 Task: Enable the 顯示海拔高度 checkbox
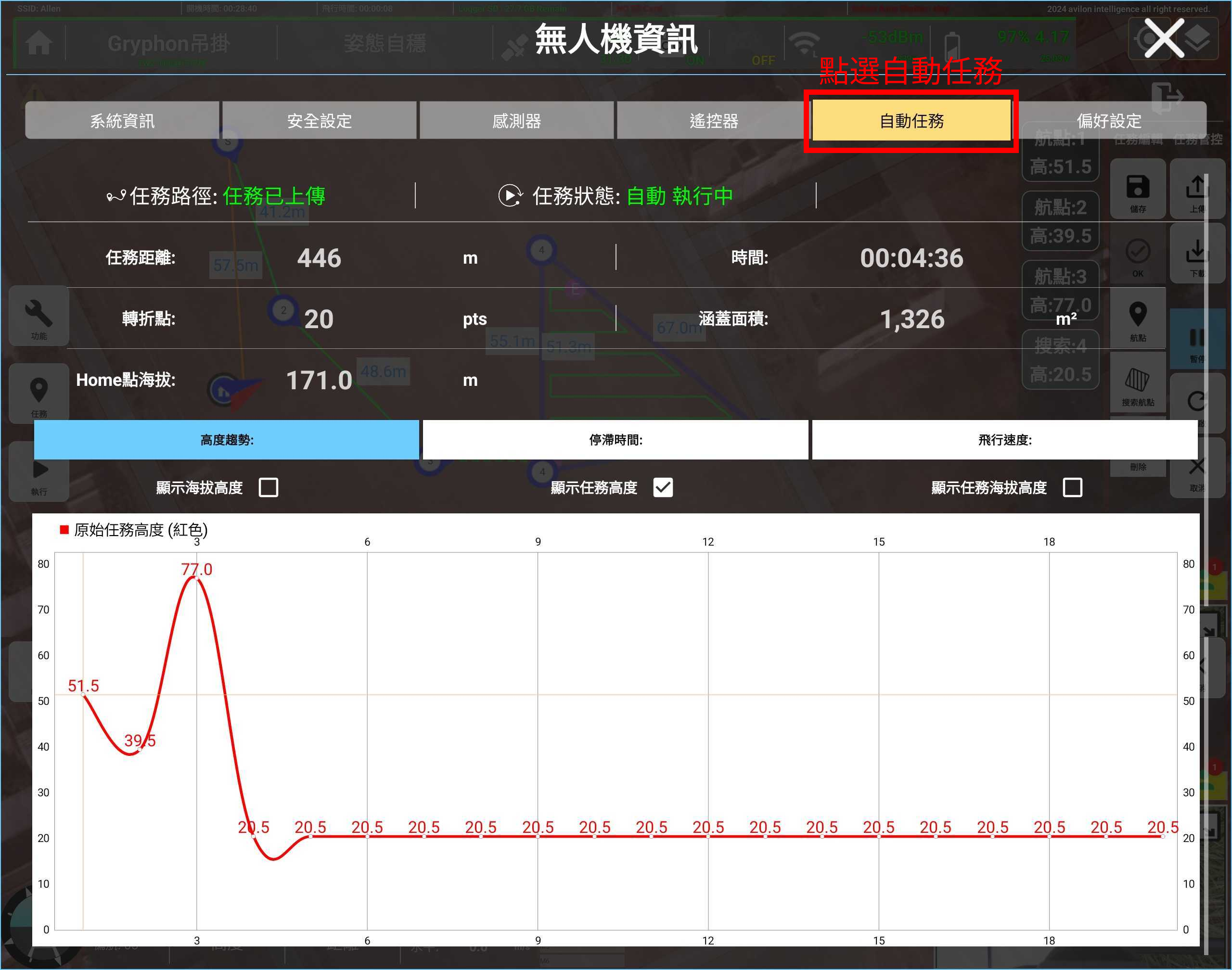(268, 487)
